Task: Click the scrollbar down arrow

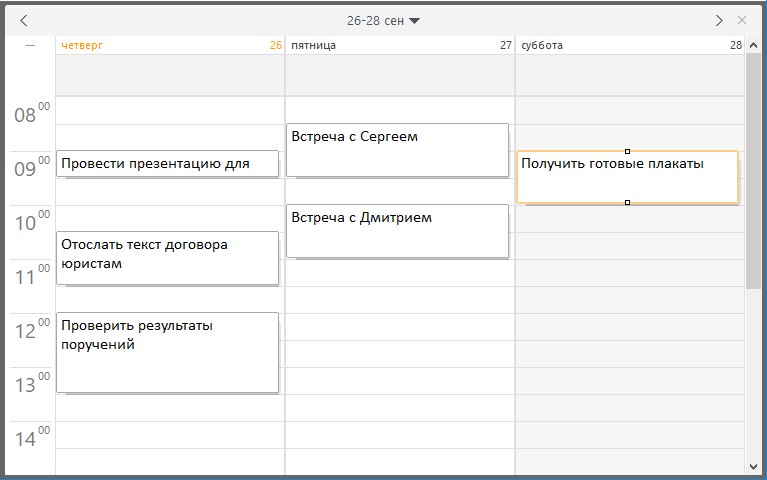Action: [753, 467]
